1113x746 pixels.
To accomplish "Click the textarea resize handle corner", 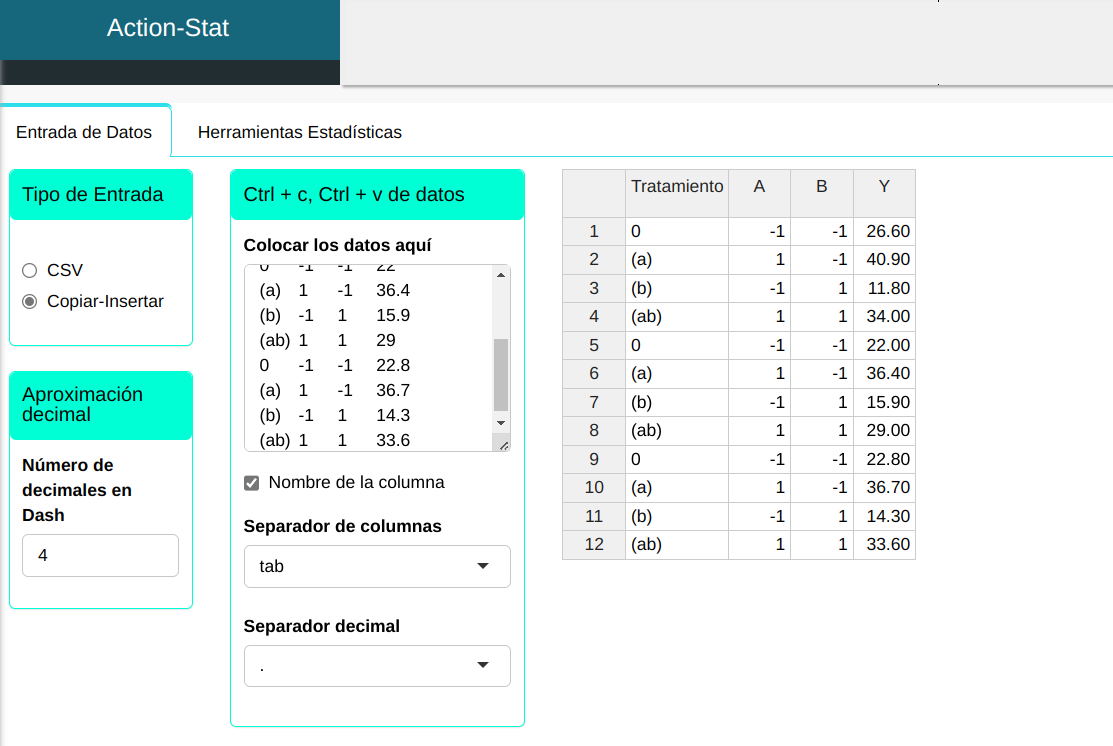I will (502, 444).
